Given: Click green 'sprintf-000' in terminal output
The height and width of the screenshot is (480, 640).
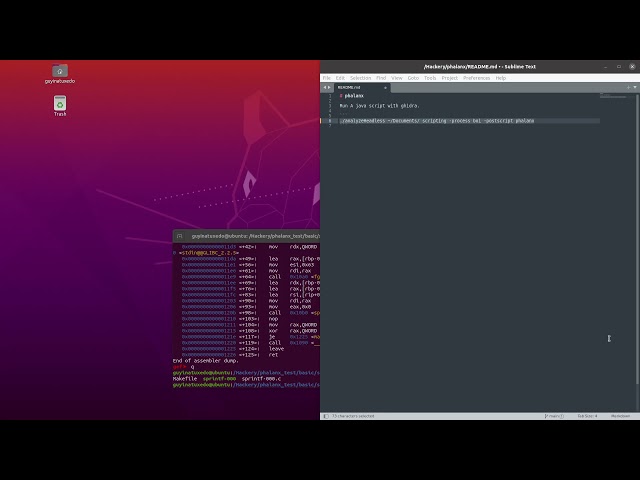Looking at the screenshot, I should pos(219,379).
